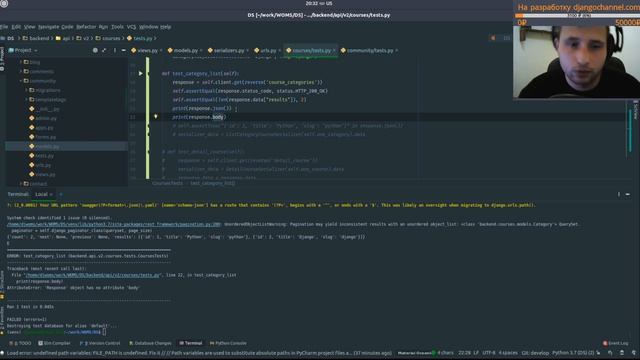Open the Code menu

tap(67, 27)
